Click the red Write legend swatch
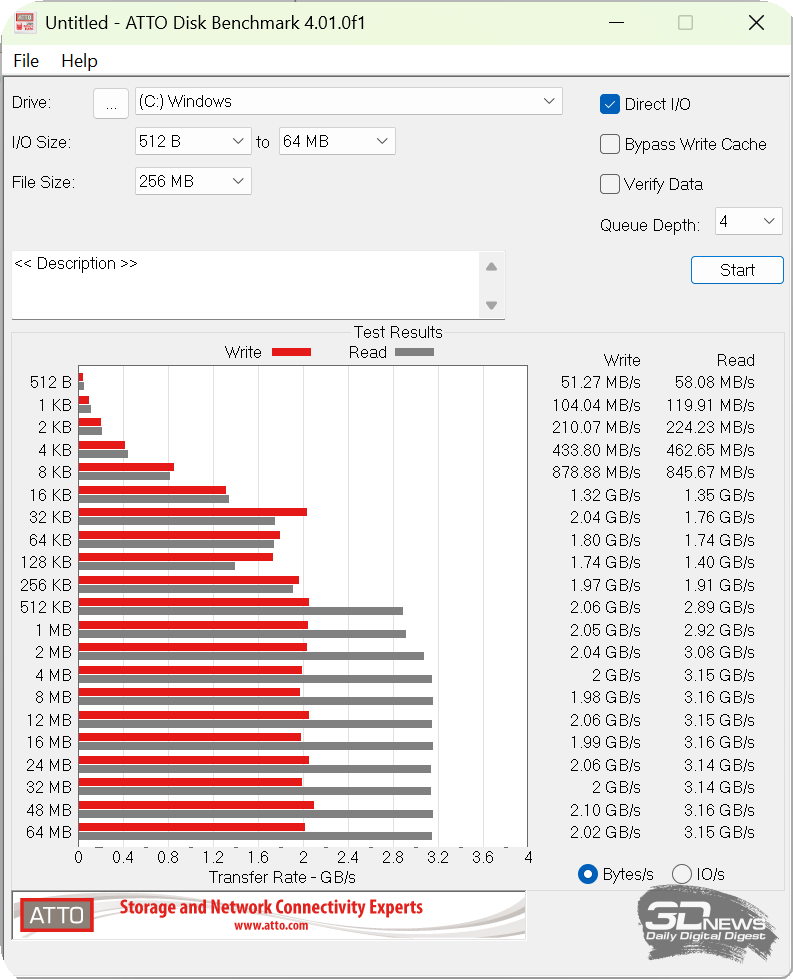Image resolution: width=793 pixels, height=979 pixels. [x=291, y=352]
